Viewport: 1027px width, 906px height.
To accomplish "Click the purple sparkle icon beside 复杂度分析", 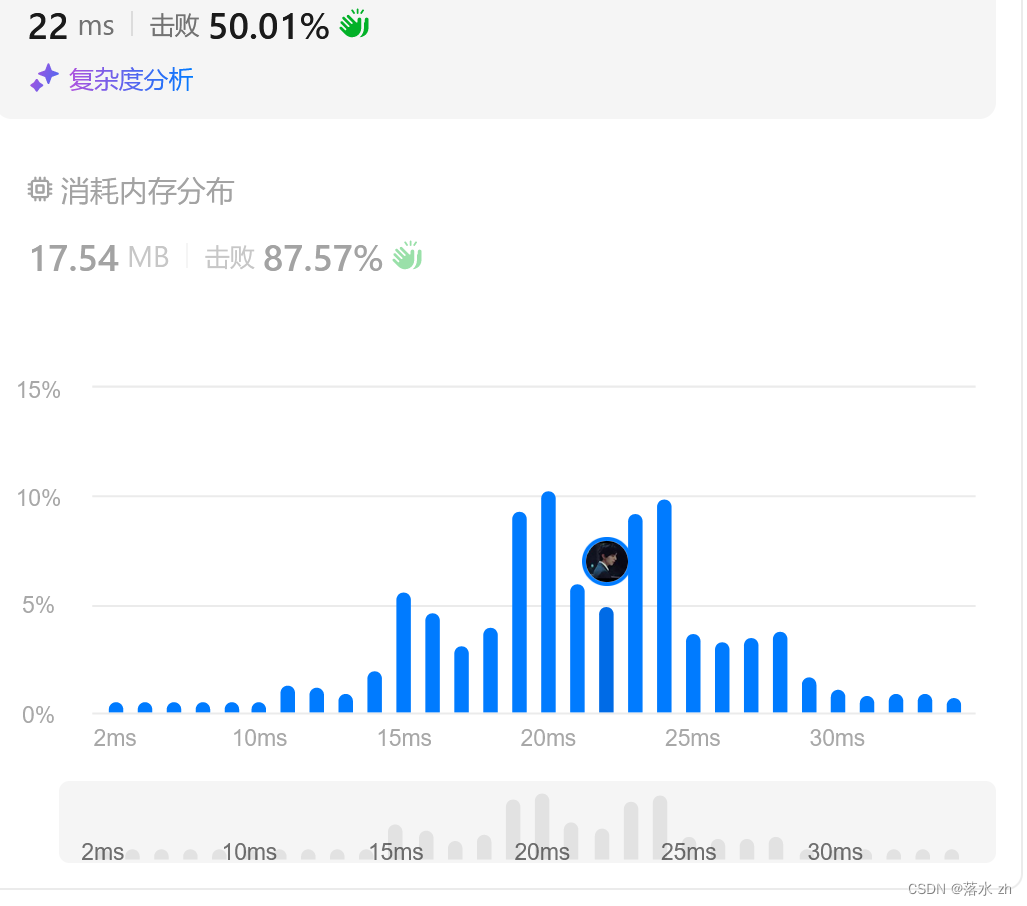I will pyautogui.click(x=45, y=78).
